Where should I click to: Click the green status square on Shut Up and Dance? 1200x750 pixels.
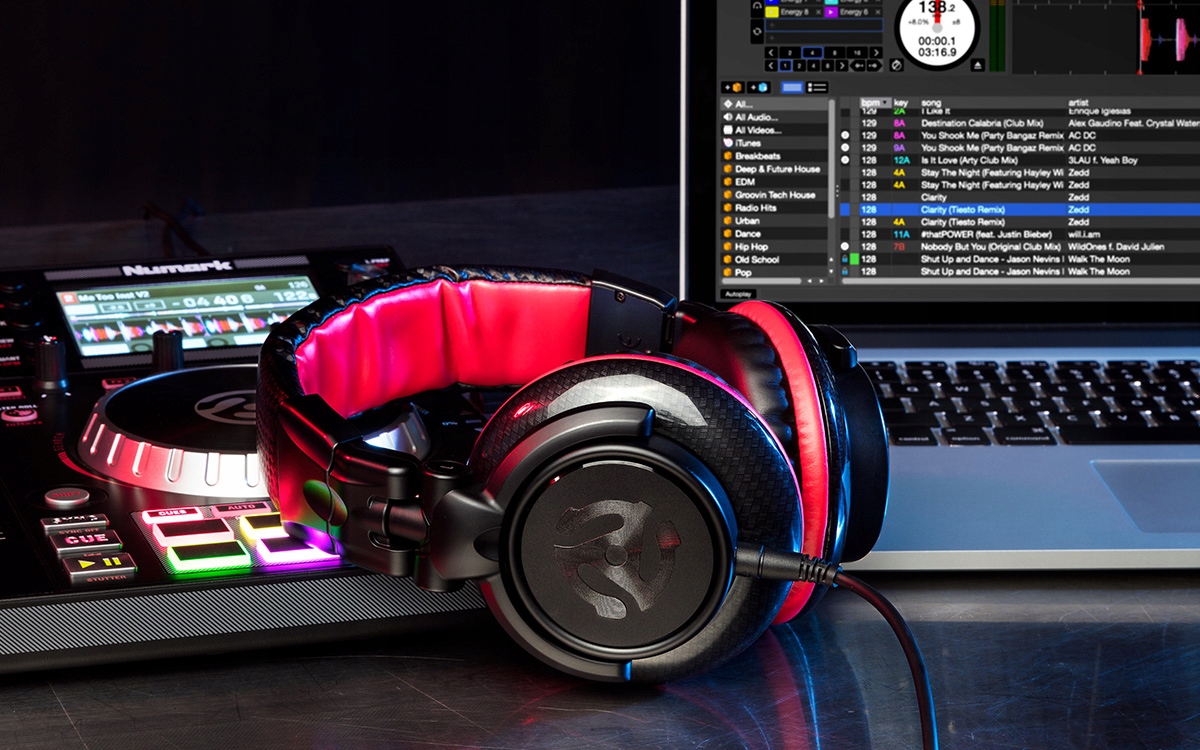pos(854,259)
